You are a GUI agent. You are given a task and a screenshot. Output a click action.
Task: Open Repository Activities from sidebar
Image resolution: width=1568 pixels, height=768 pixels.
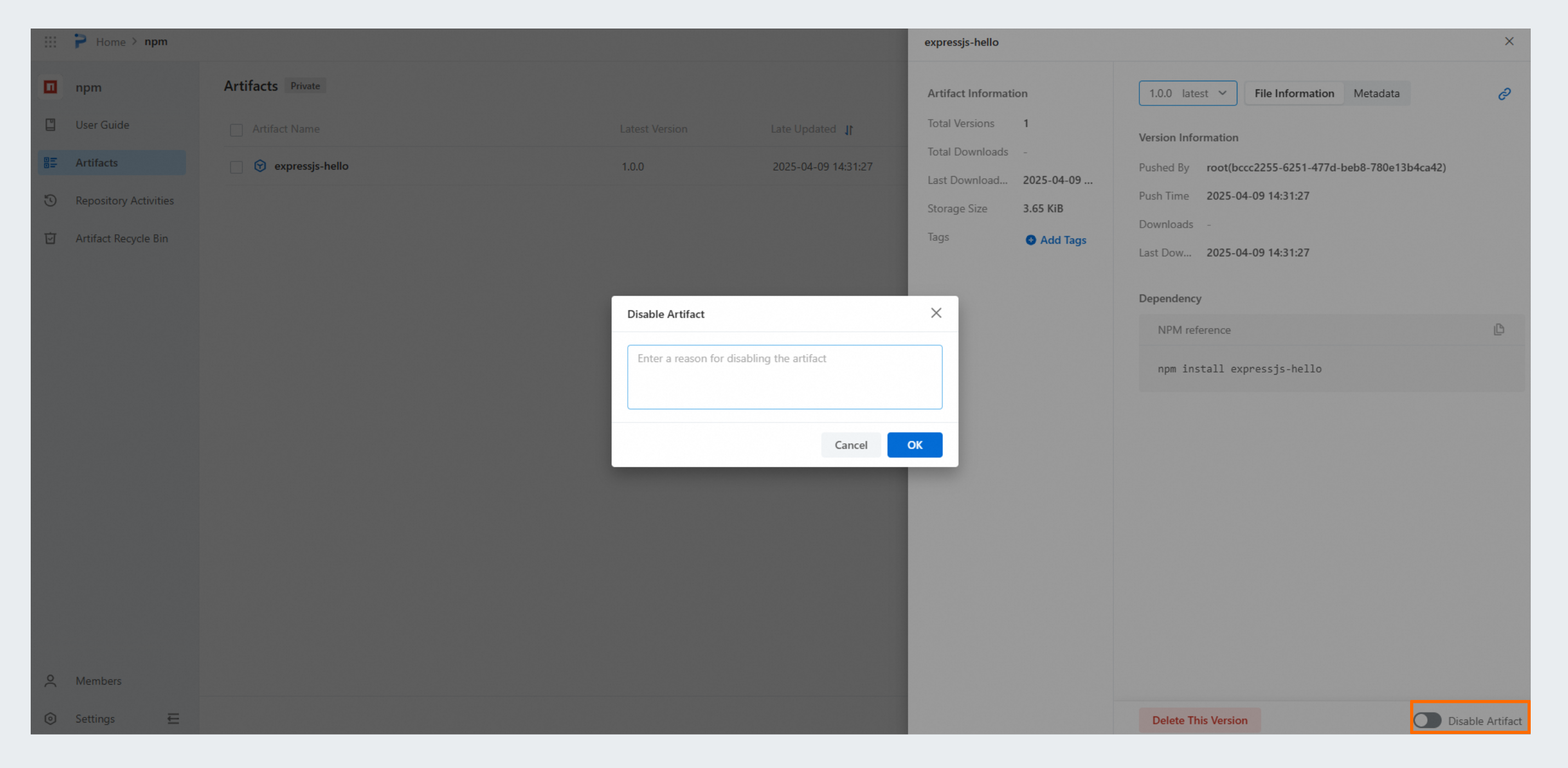(124, 200)
